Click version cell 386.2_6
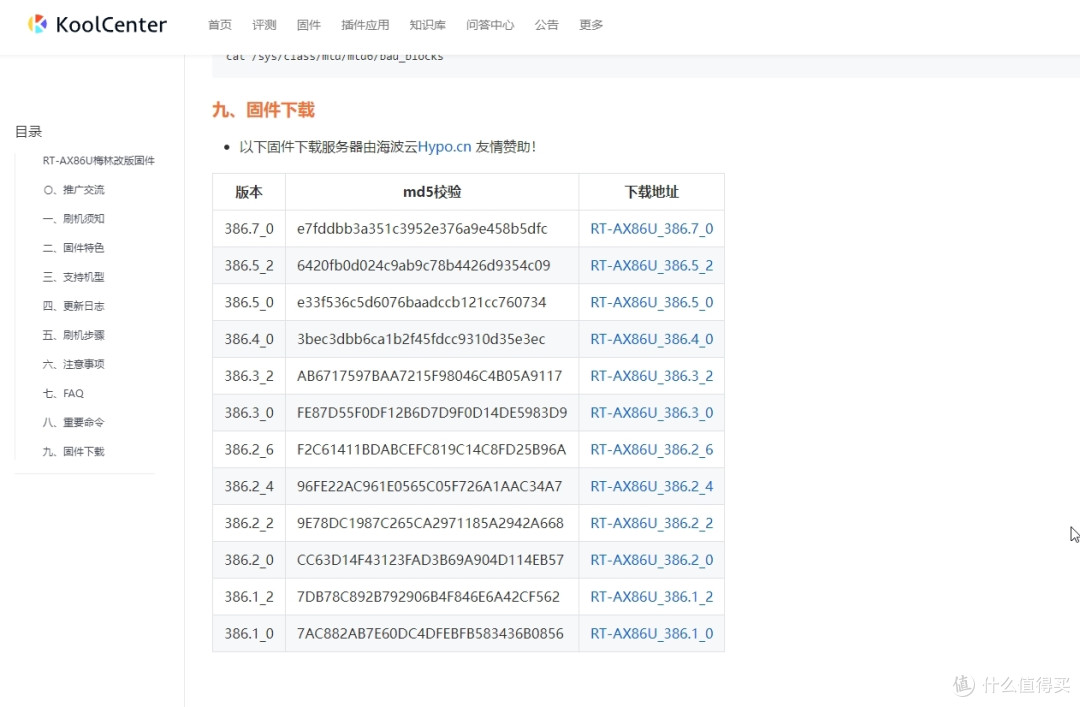 point(249,450)
